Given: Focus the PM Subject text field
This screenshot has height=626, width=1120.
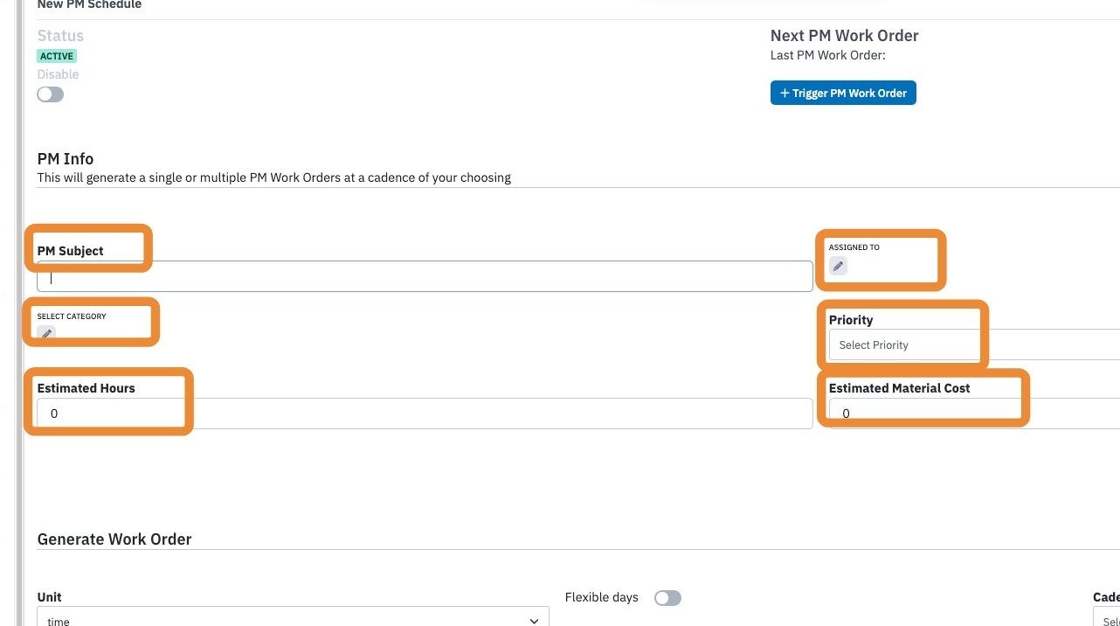Looking at the screenshot, I should [x=425, y=277].
